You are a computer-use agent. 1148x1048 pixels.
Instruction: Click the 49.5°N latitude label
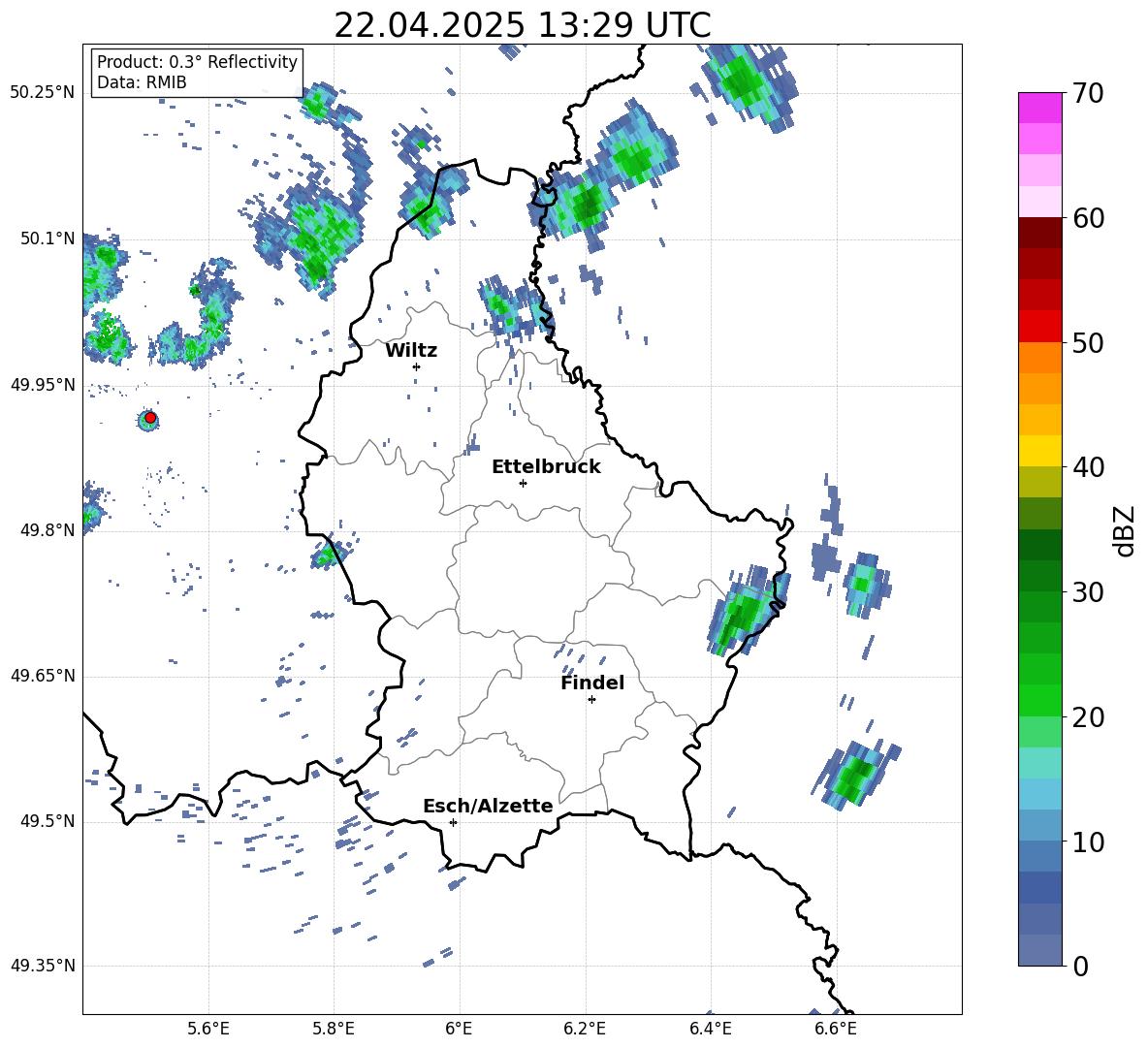point(48,821)
